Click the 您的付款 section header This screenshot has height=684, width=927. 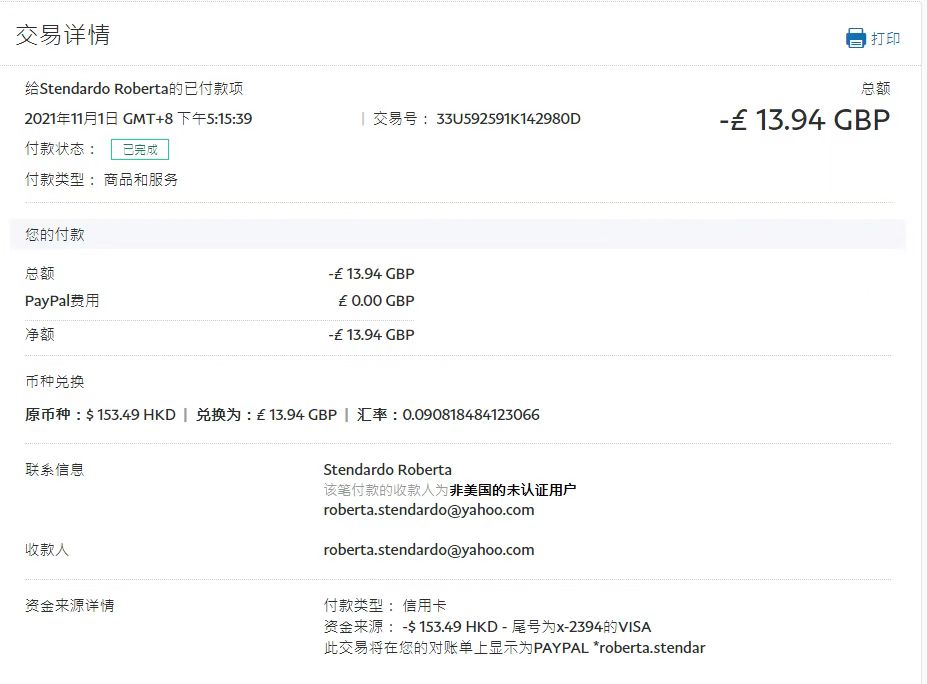[x=55, y=235]
